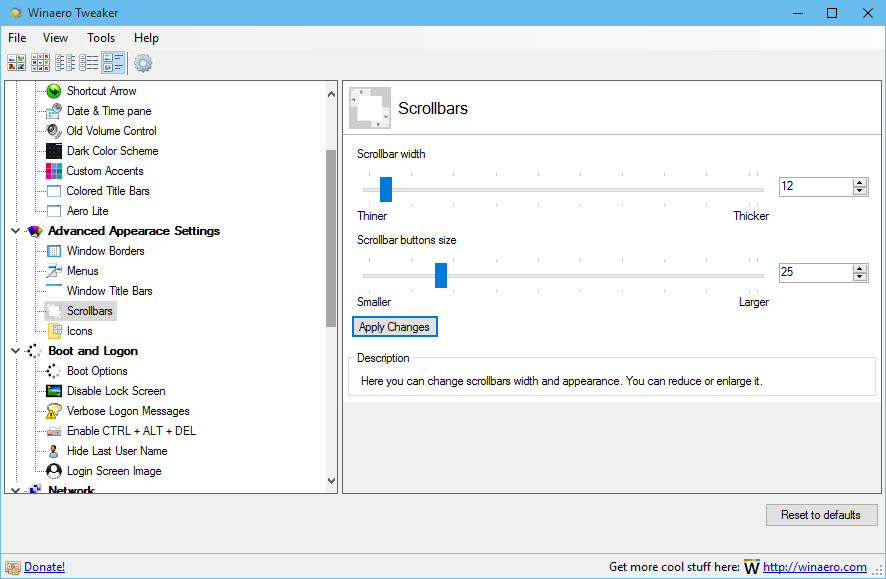Click tree scrollbar down arrow
Viewport: 886px width, 579px height.
click(332, 481)
